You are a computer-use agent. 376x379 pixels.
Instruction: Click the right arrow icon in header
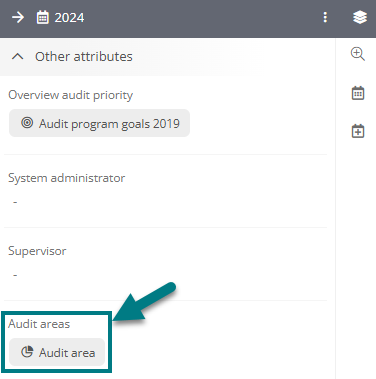click(18, 17)
